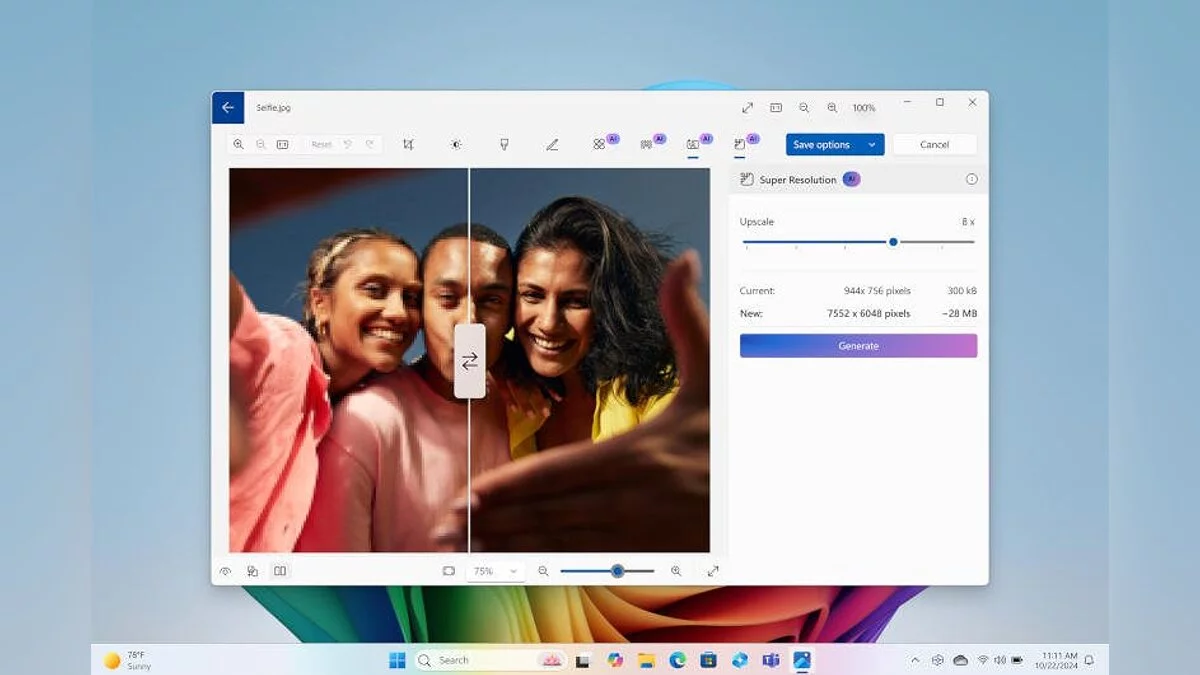1200x675 pixels.
Task: Click the back arrow button
Action: pos(228,107)
